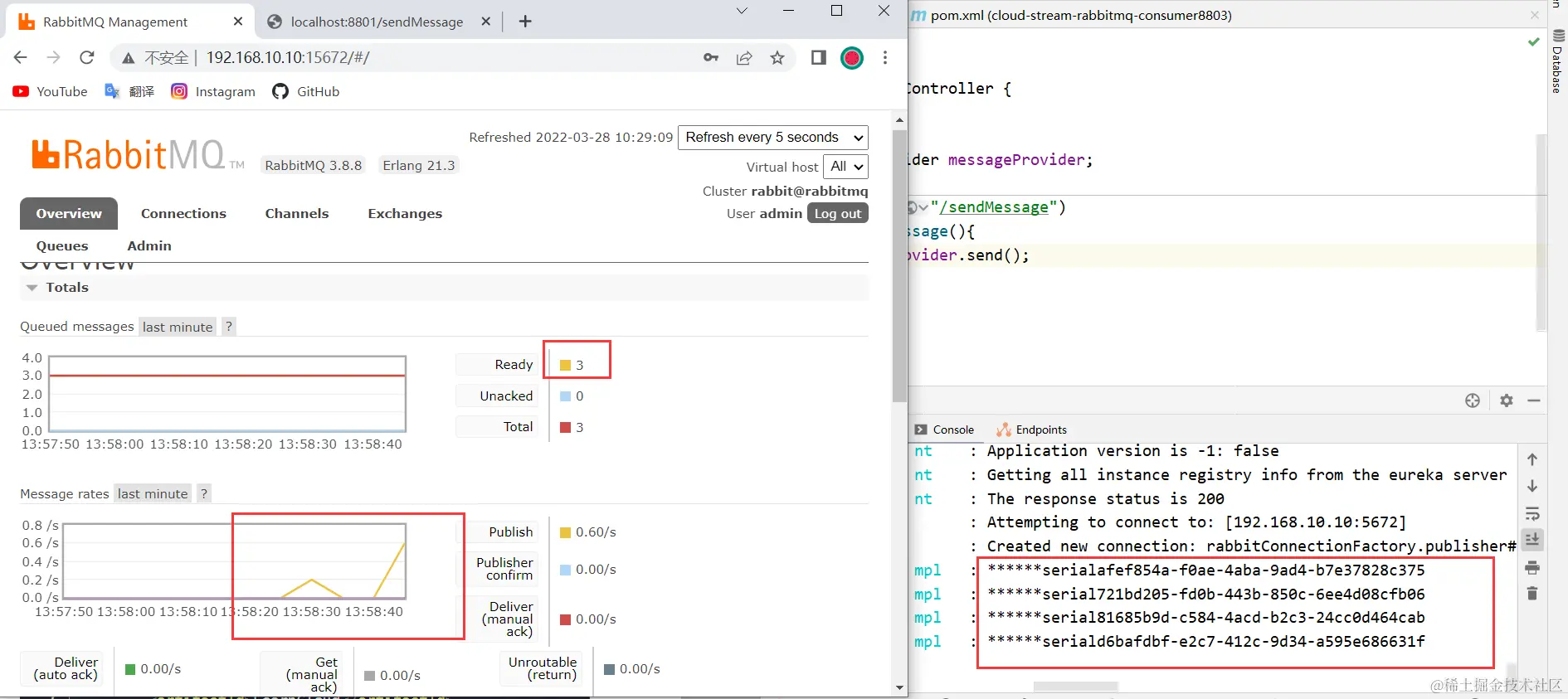This screenshot has height=699, width=1568.
Task: Select the Overview tab
Action: pyautogui.click(x=69, y=214)
